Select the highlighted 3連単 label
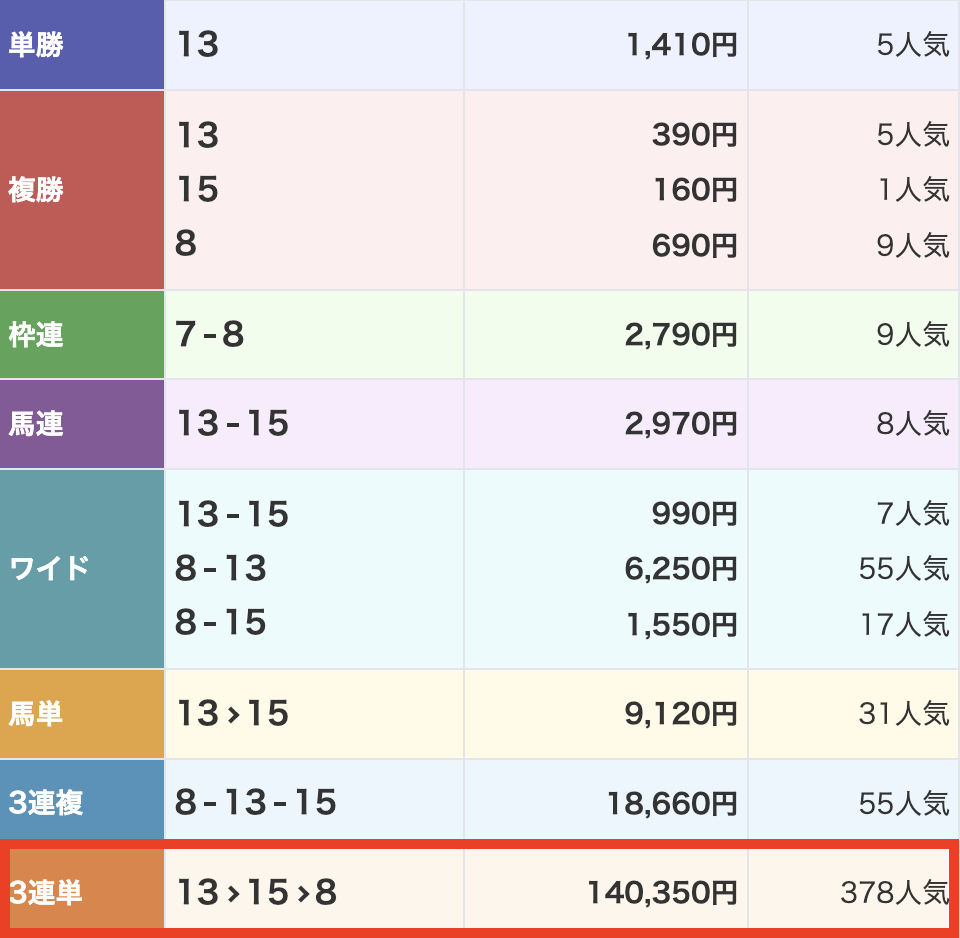The height and width of the screenshot is (938, 960). [46, 892]
